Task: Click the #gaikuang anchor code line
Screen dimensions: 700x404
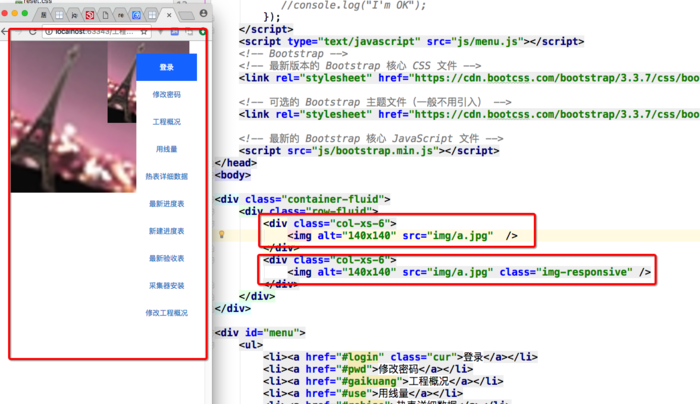Action: [383, 381]
